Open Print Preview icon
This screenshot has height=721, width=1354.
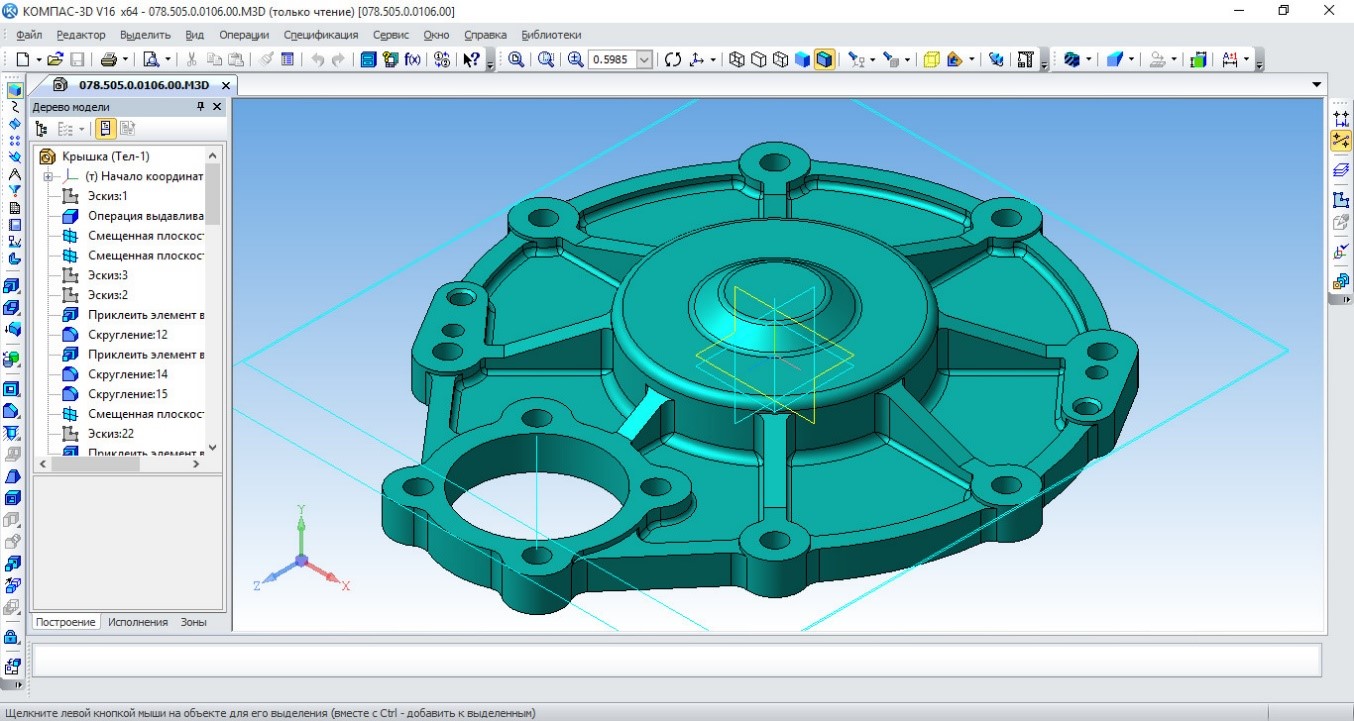[x=150, y=60]
